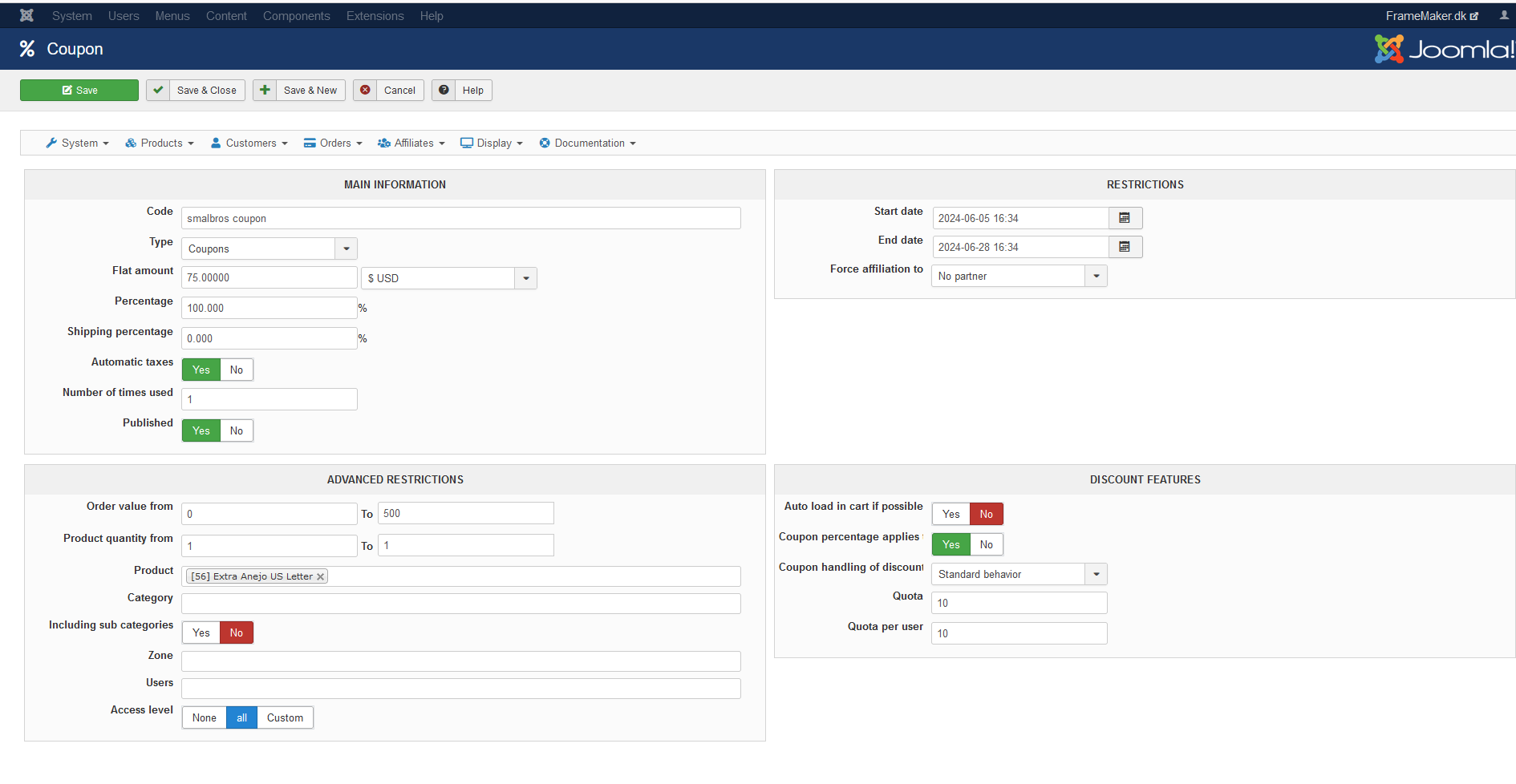Click the Start date input field
Screen dimensions: 1516x784
click(x=1020, y=218)
